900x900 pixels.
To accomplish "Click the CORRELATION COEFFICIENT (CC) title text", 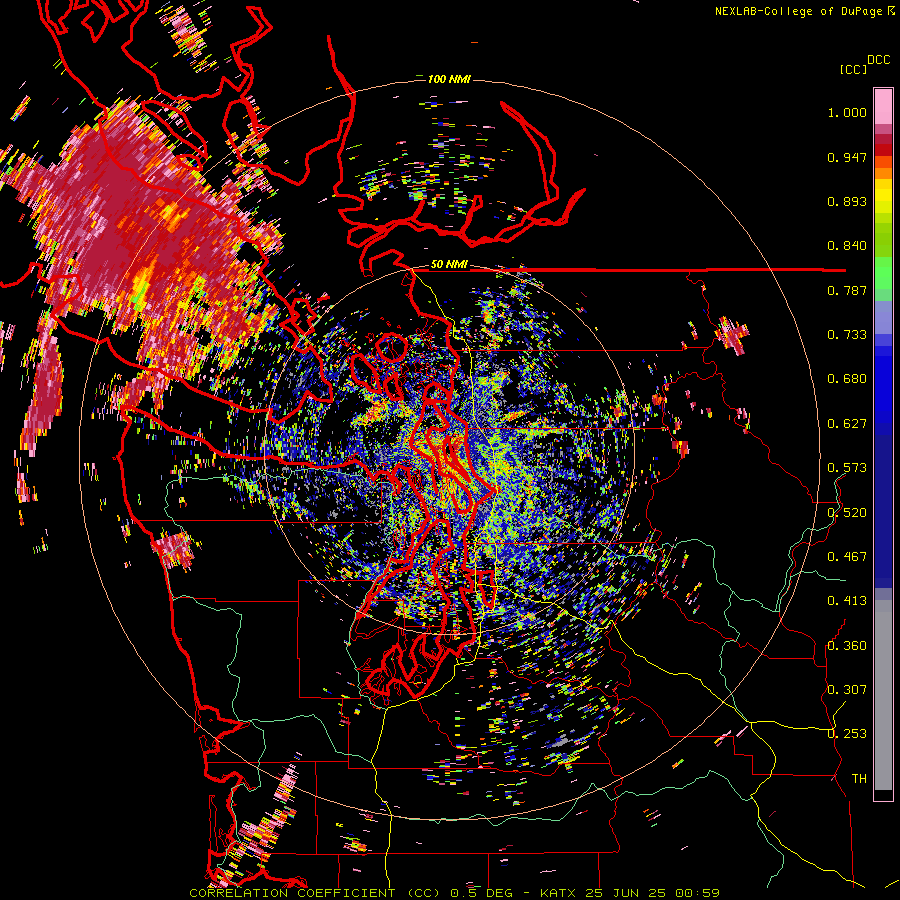I will pyautogui.click(x=315, y=893).
